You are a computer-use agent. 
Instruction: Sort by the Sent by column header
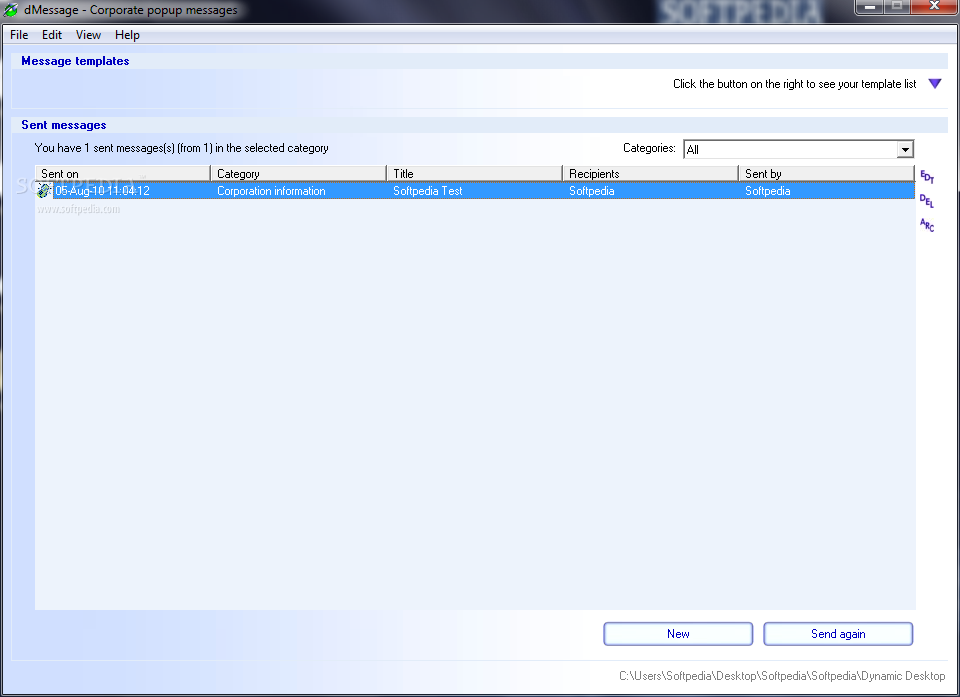click(827, 174)
